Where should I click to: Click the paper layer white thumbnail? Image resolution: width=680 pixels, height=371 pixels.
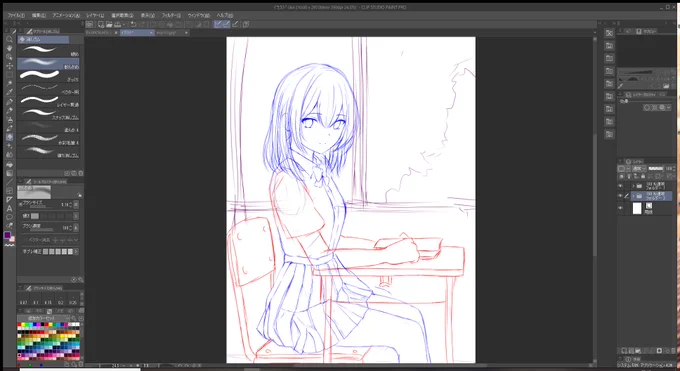tap(637, 208)
